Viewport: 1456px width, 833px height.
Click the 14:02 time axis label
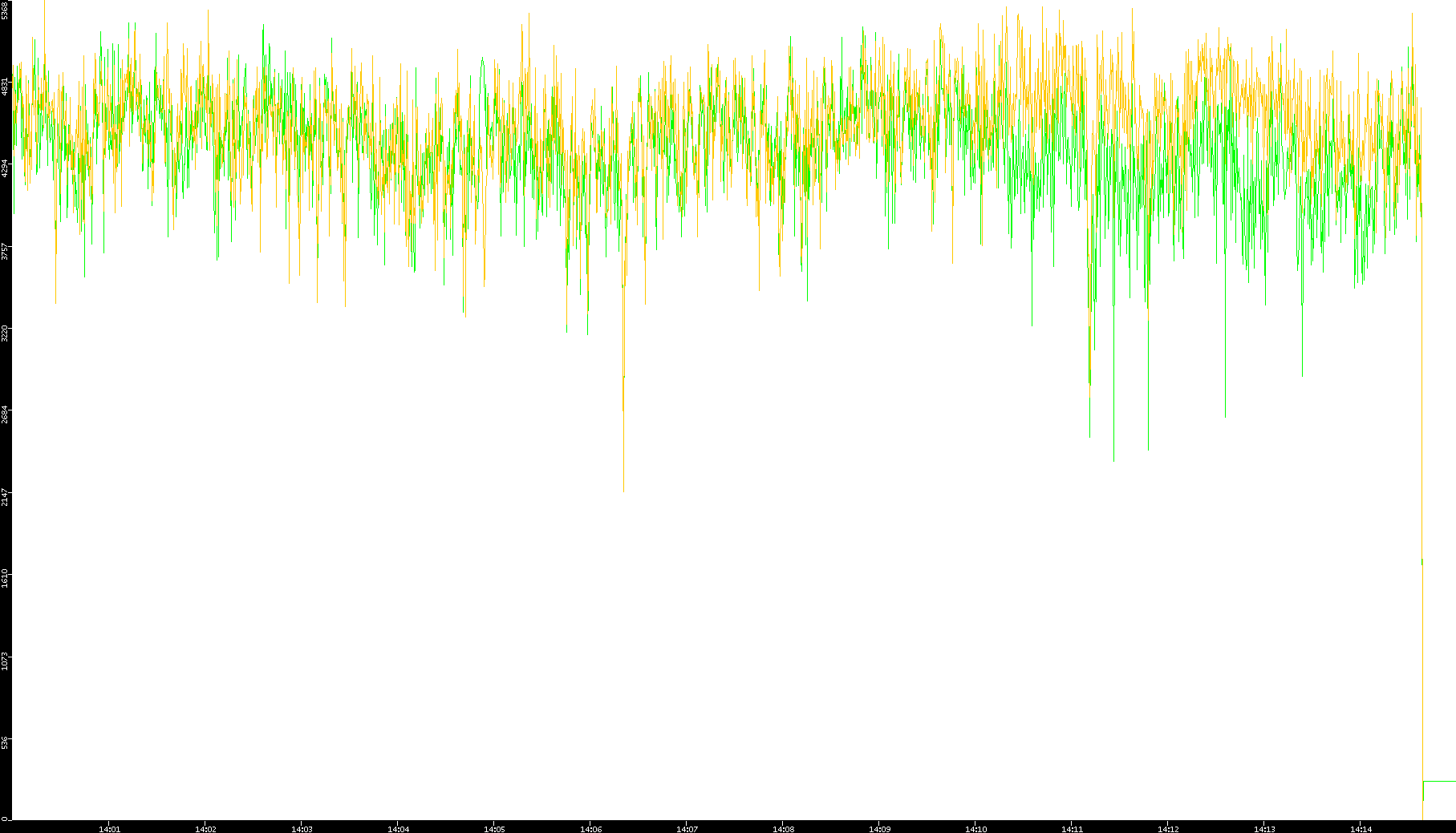(x=205, y=829)
